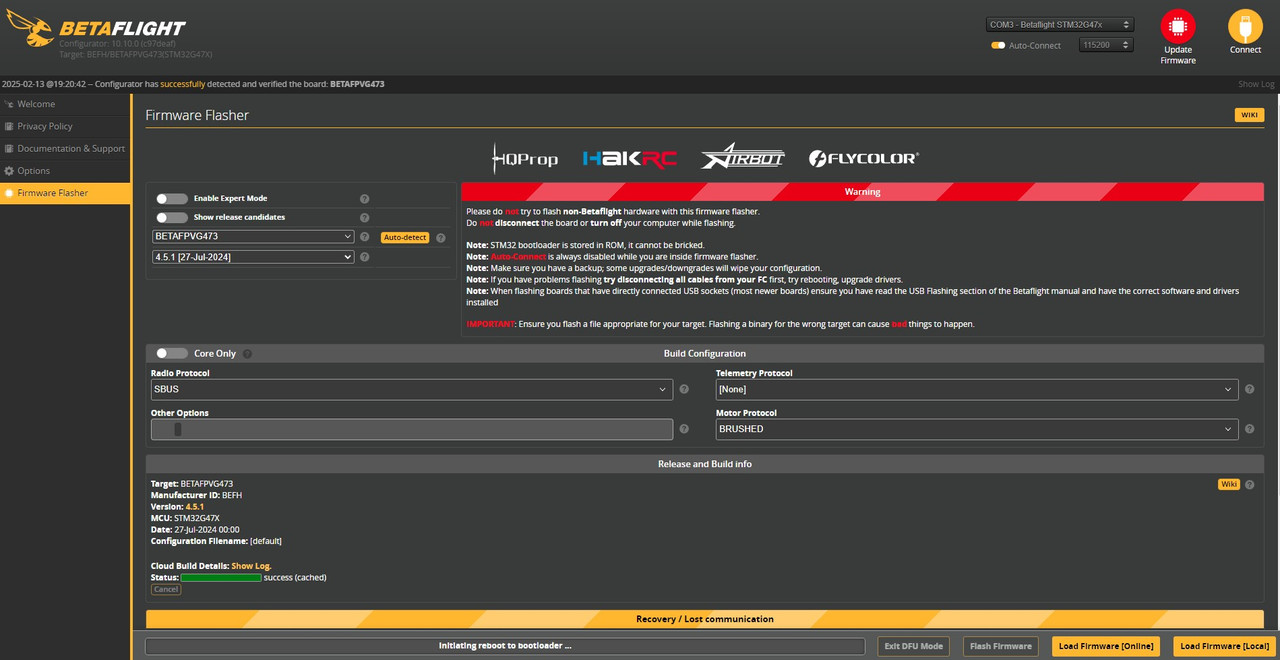Open the Telemetry Protocol dropdown
Image resolution: width=1280 pixels, height=660 pixels.
point(977,389)
